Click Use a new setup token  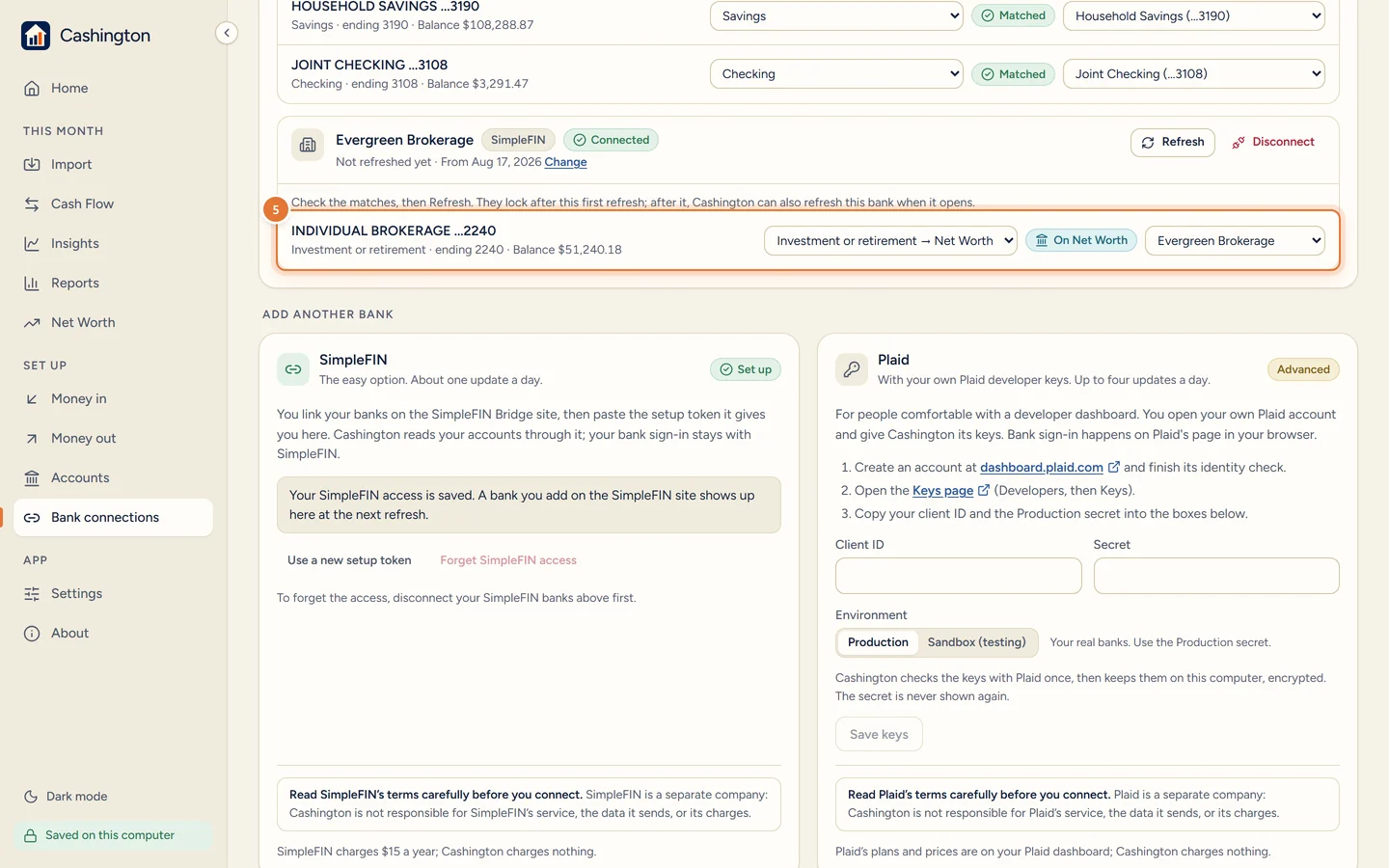click(349, 560)
